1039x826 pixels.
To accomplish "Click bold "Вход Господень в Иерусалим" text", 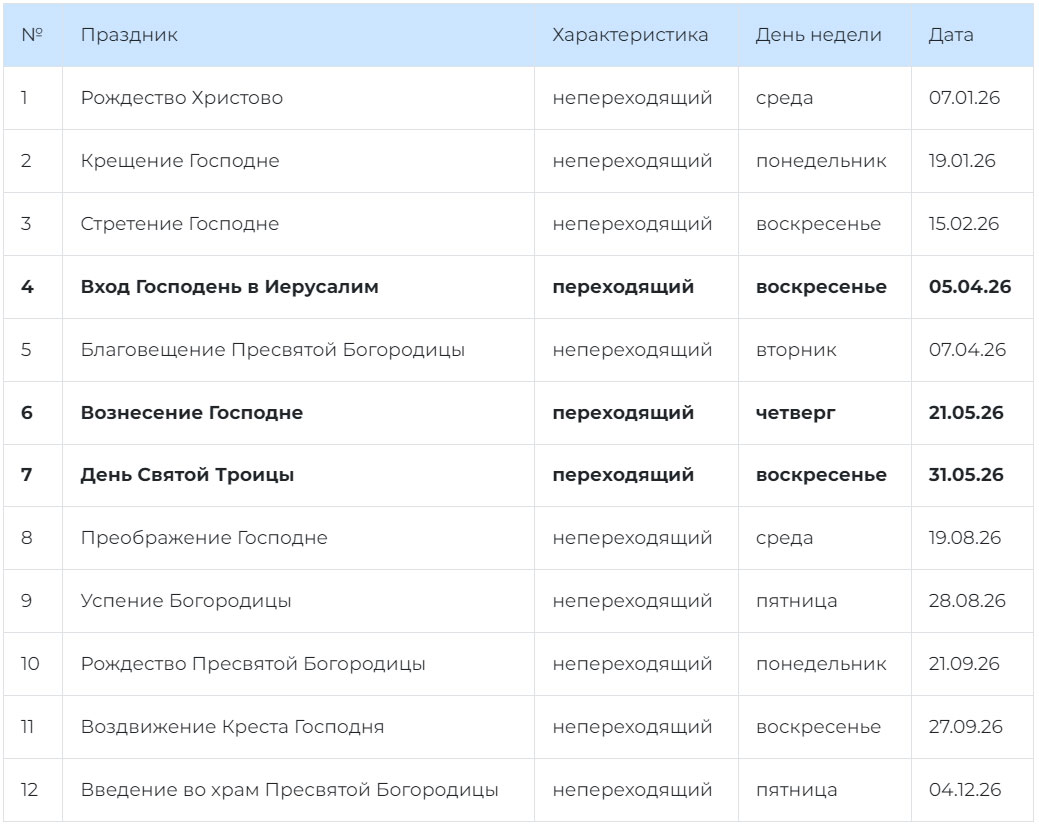I will tap(229, 287).
